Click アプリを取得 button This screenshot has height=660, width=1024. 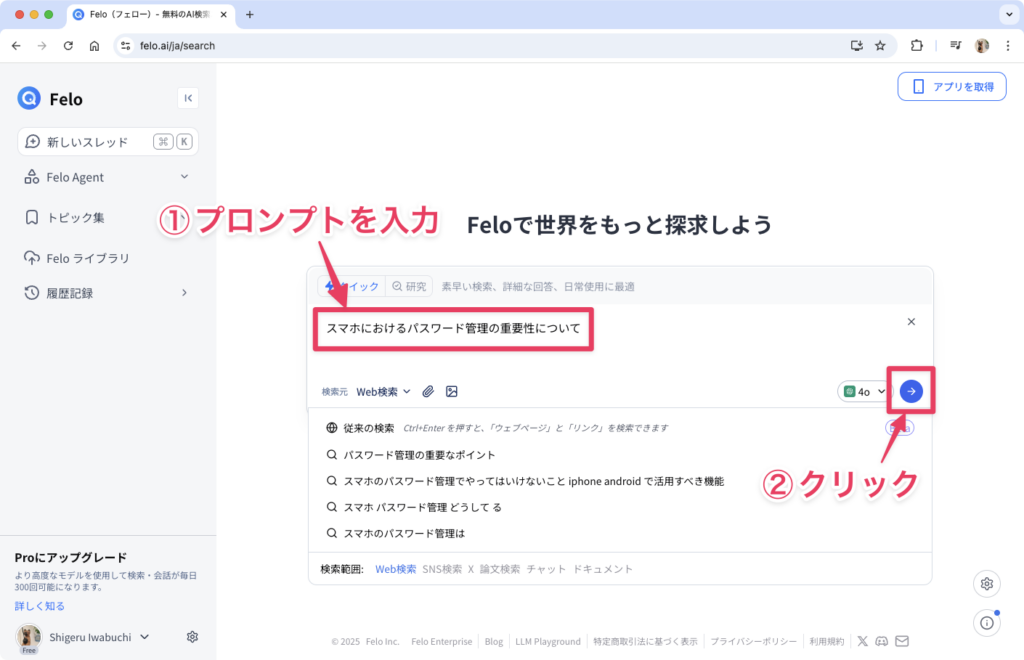click(x=952, y=86)
